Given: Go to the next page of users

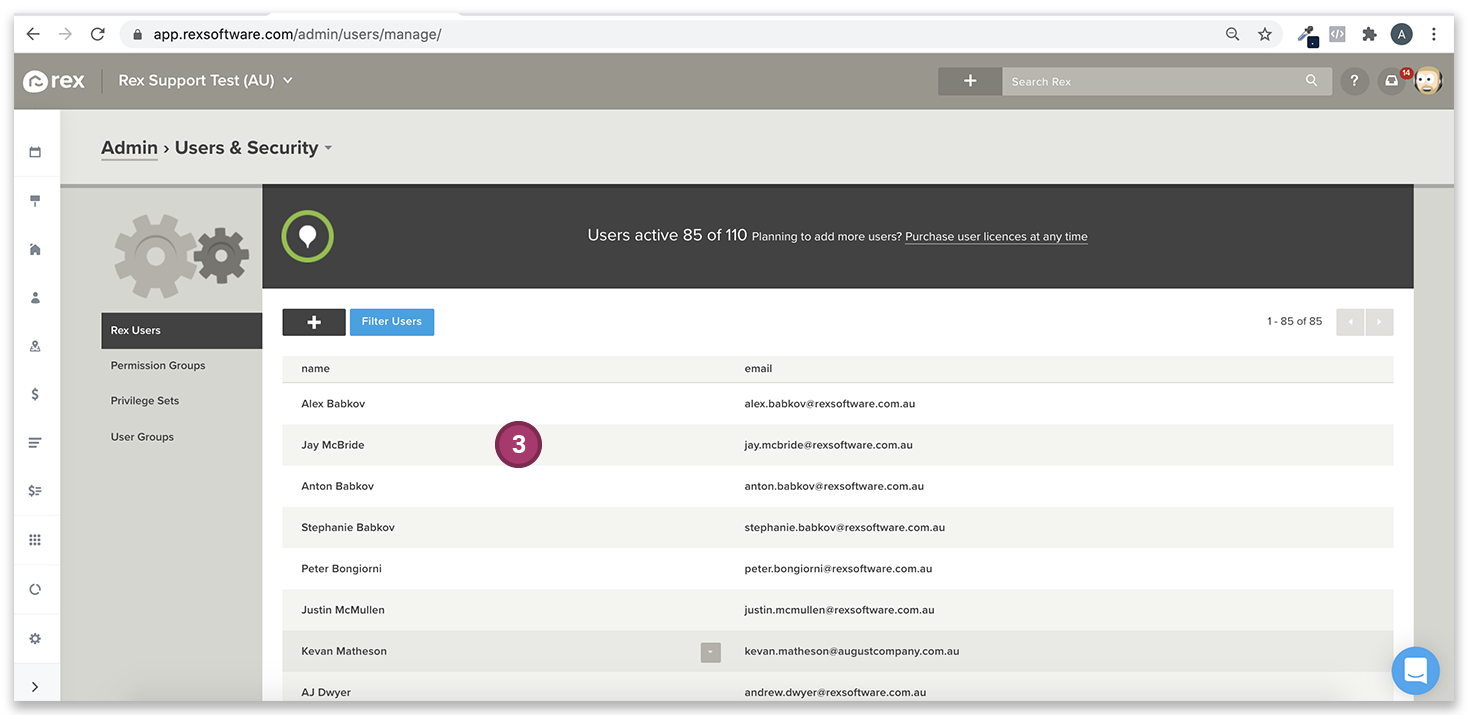Looking at the screenshot, I should (1379, 322).
